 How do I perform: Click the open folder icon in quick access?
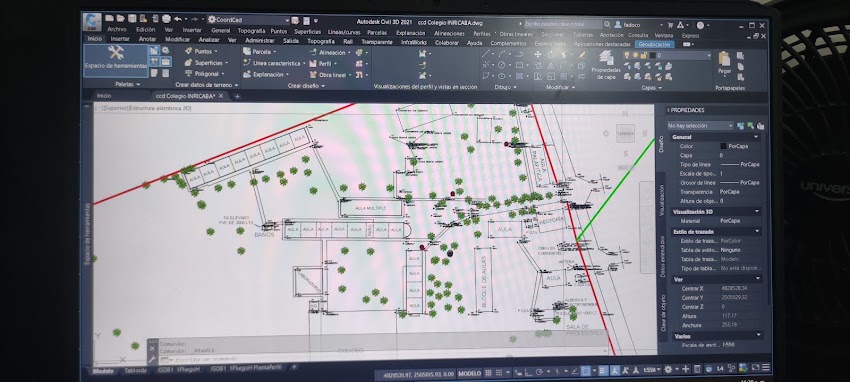[x=120, y=19]
